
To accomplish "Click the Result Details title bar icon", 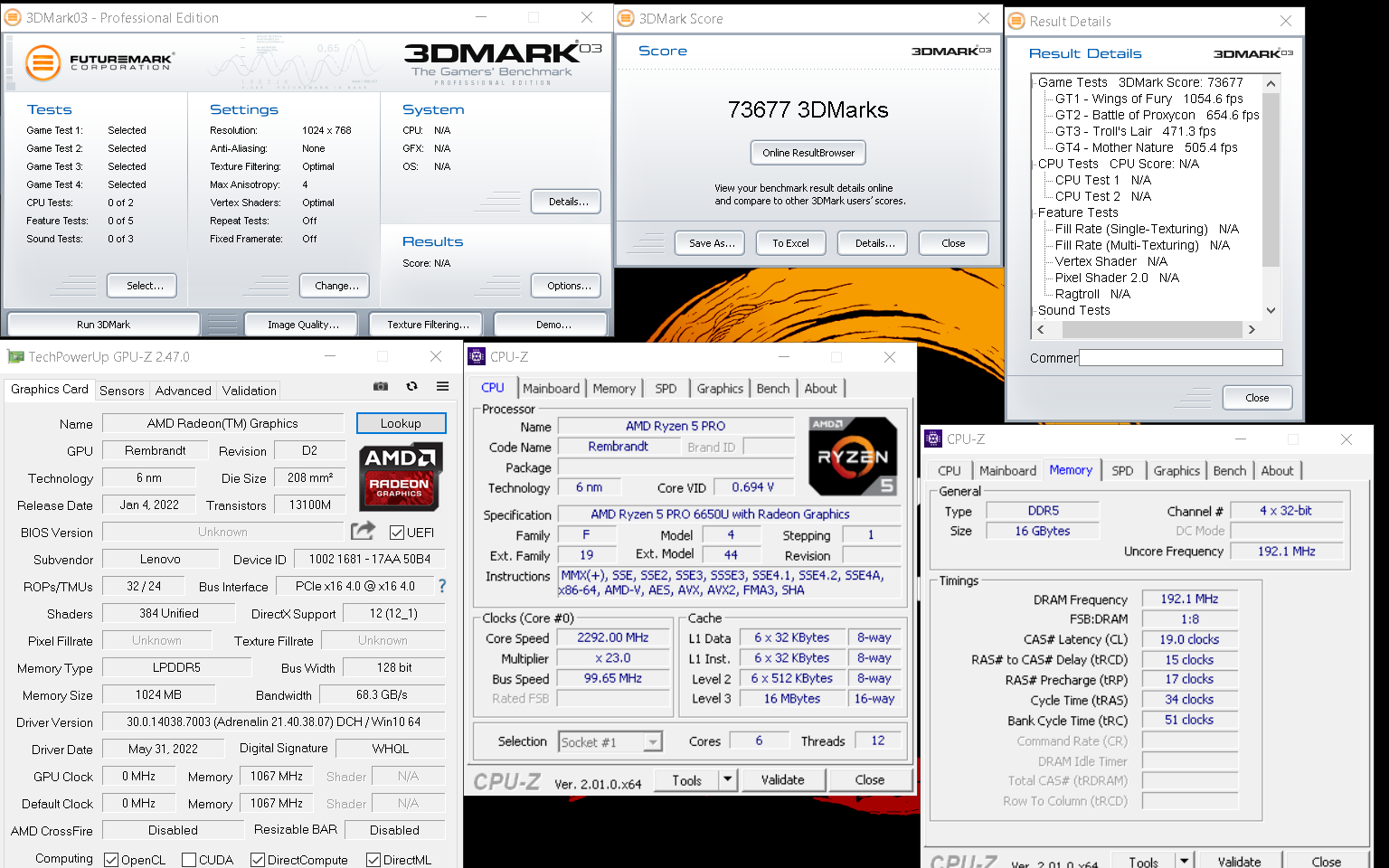I will pyautogui.click(x=1017, y=21).
